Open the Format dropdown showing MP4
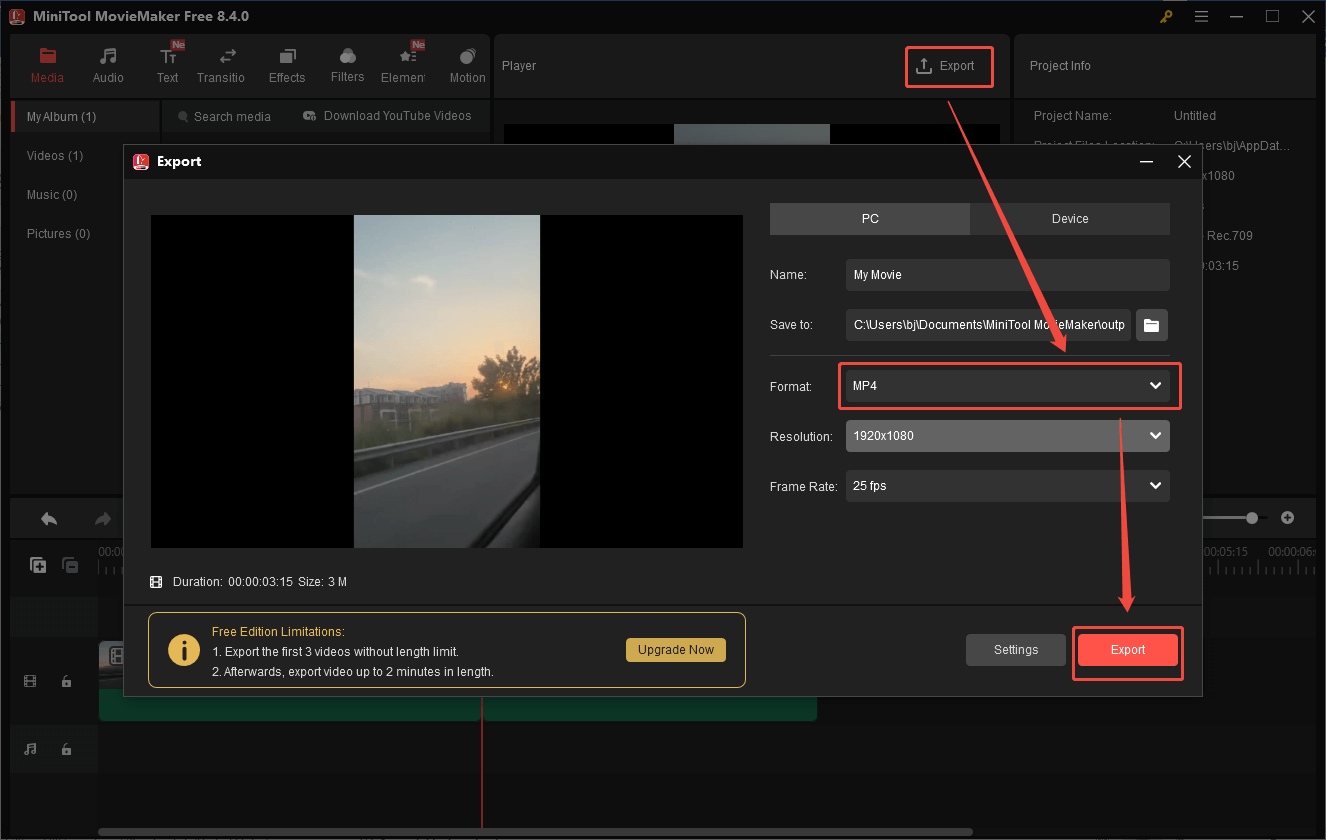The height and width of the screenshot is (840, 1326). point(1007,385)
